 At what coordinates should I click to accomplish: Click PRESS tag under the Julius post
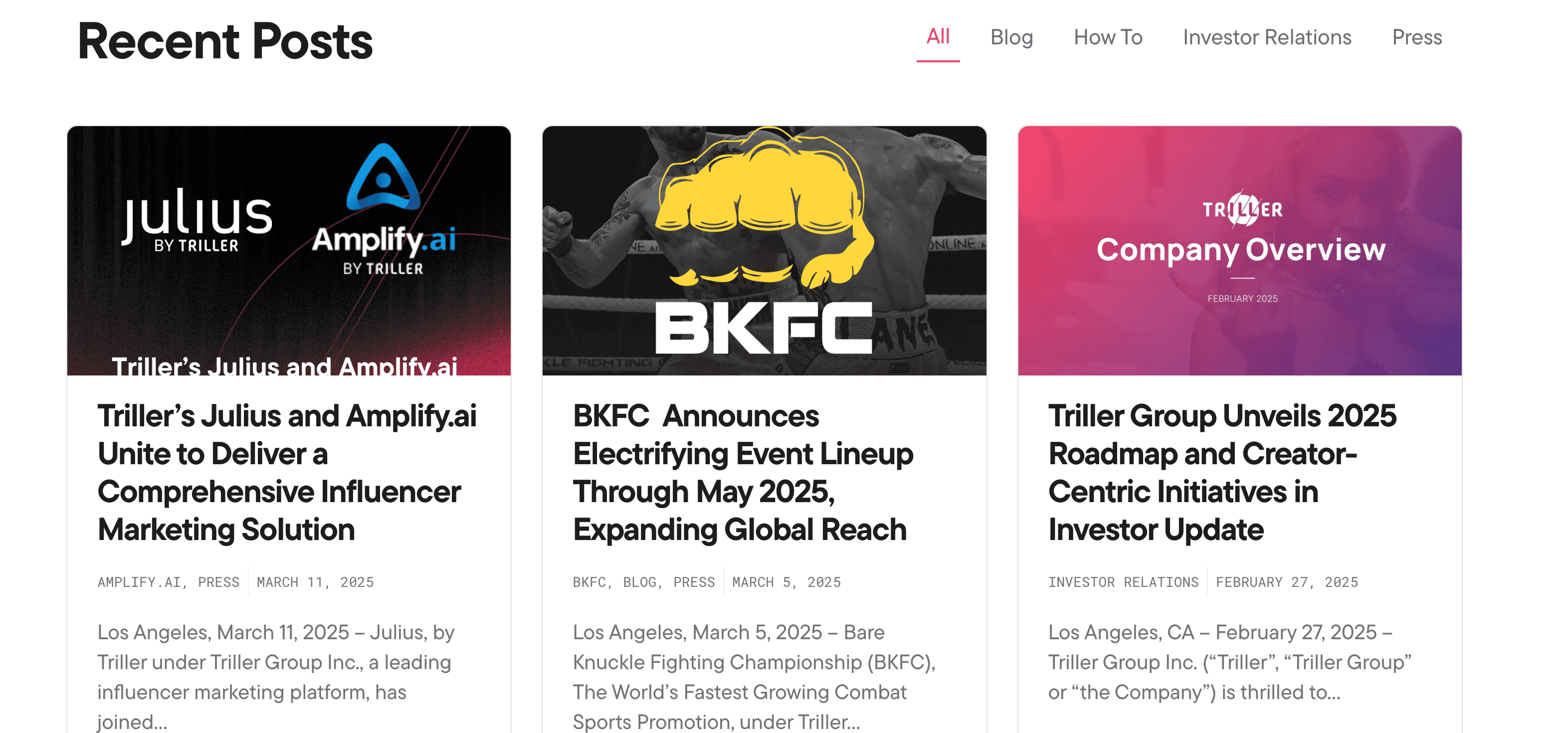(x=218, y=582)
